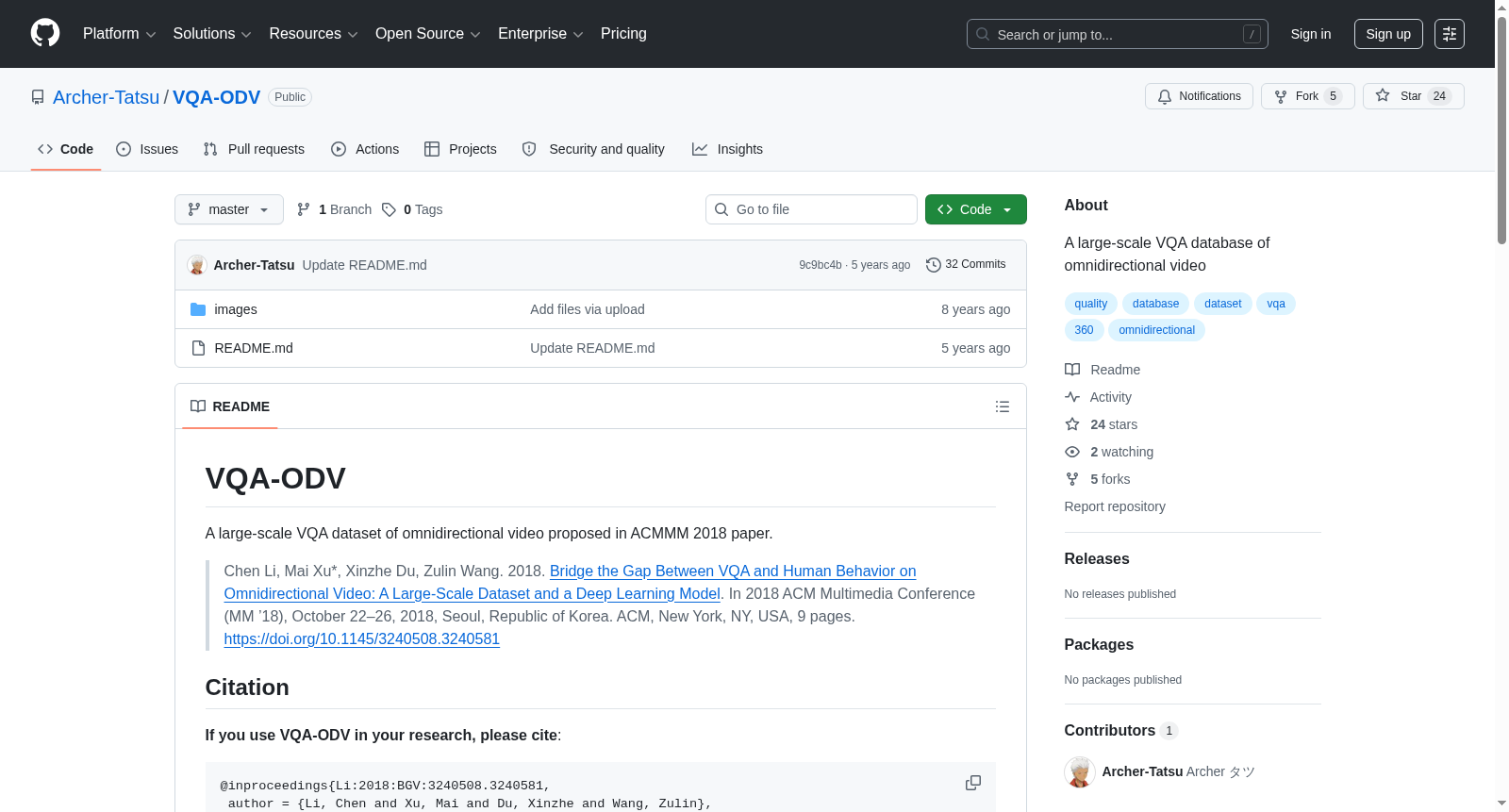This screenshot has width=1509, height=812.
Task: Switch to the Code tab
Action: (66, 149)
